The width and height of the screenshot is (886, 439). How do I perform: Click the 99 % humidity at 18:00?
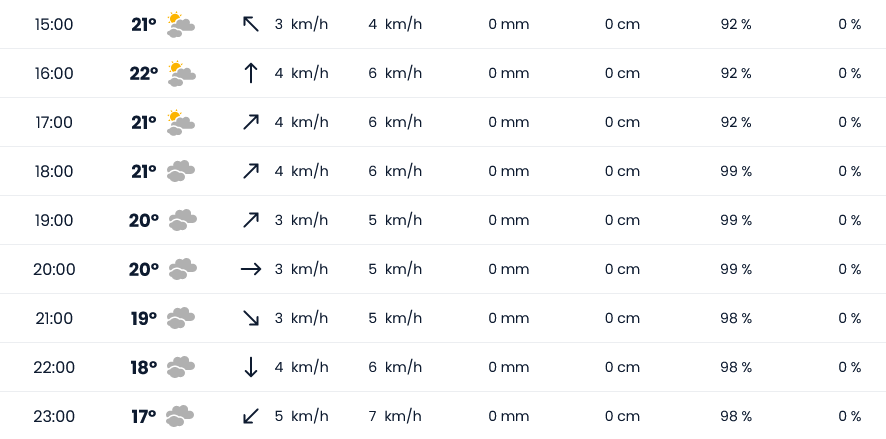pos(736,171)
